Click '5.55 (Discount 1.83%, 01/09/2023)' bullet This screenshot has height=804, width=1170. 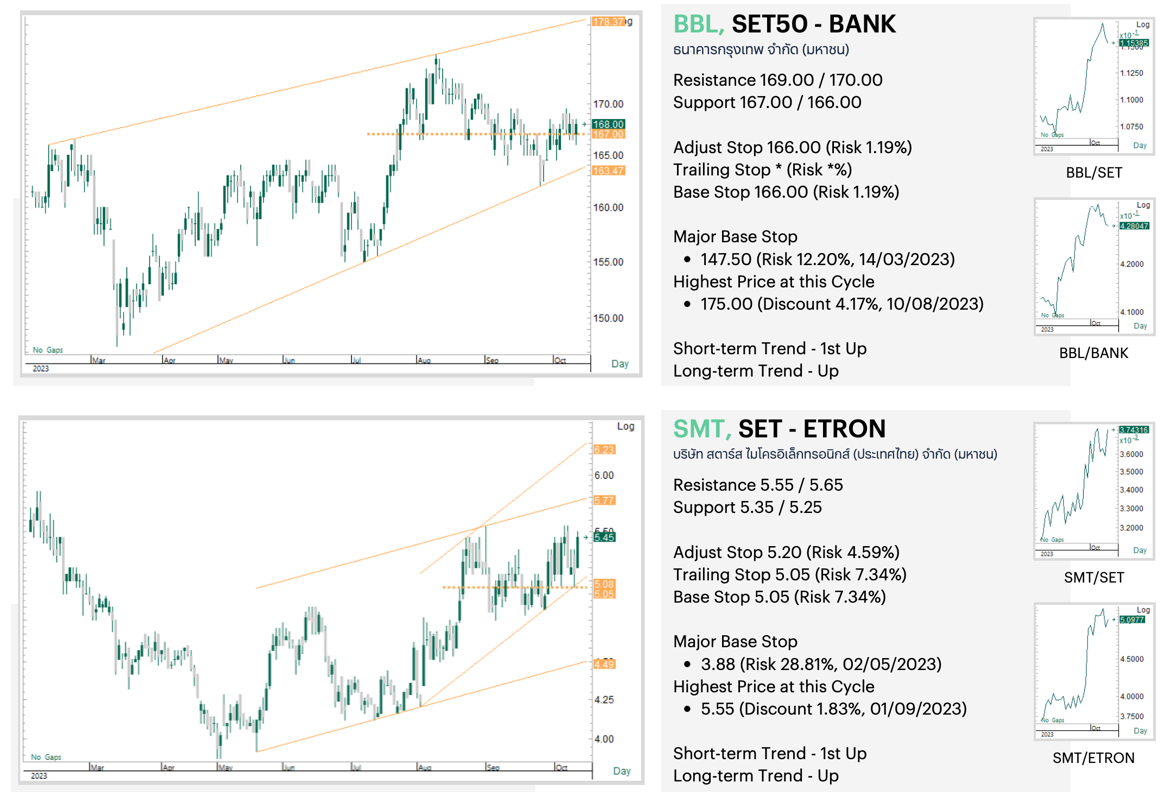[833, 708]
